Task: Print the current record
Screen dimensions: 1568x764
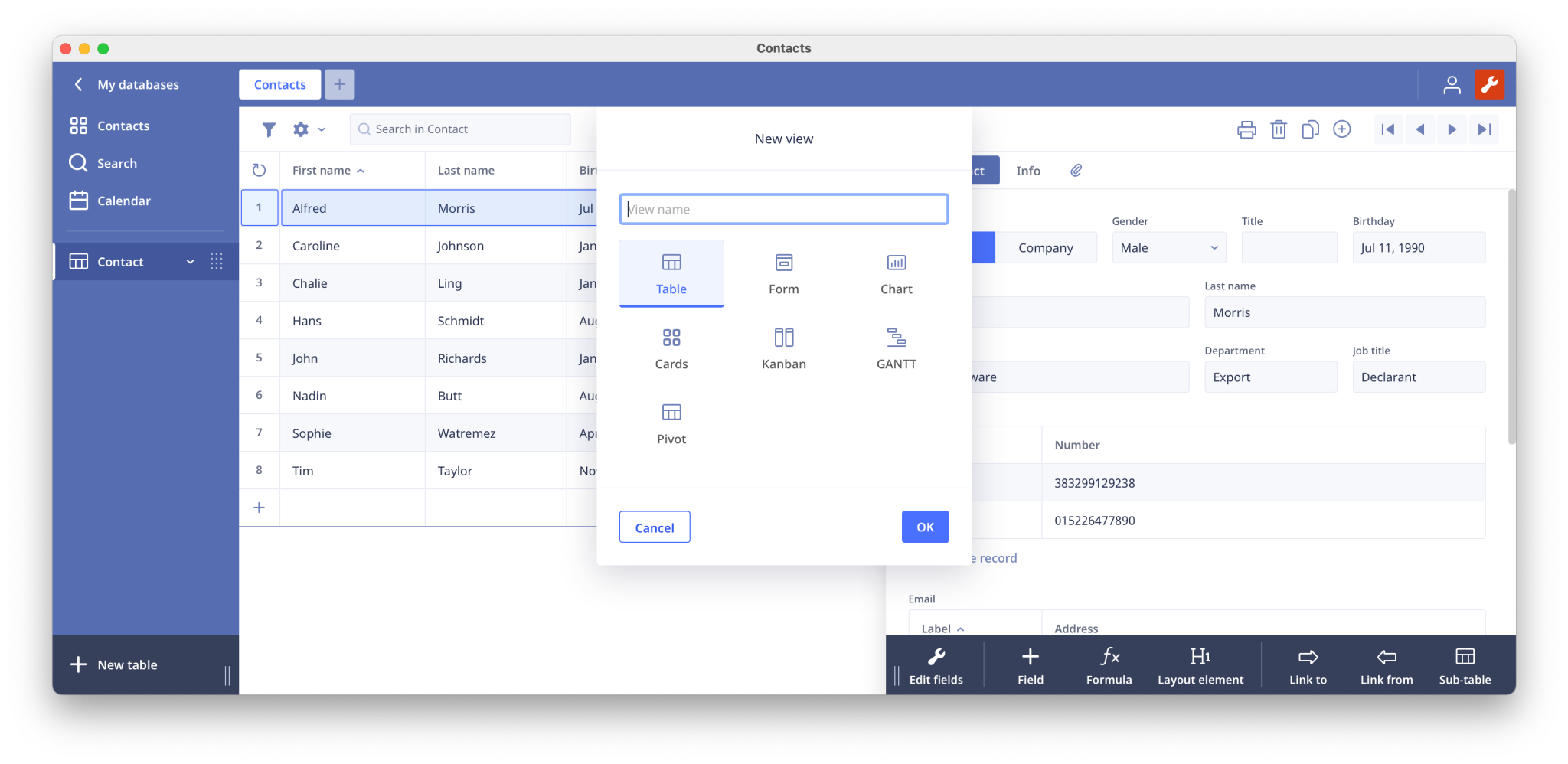Action: pos(1246,129)
